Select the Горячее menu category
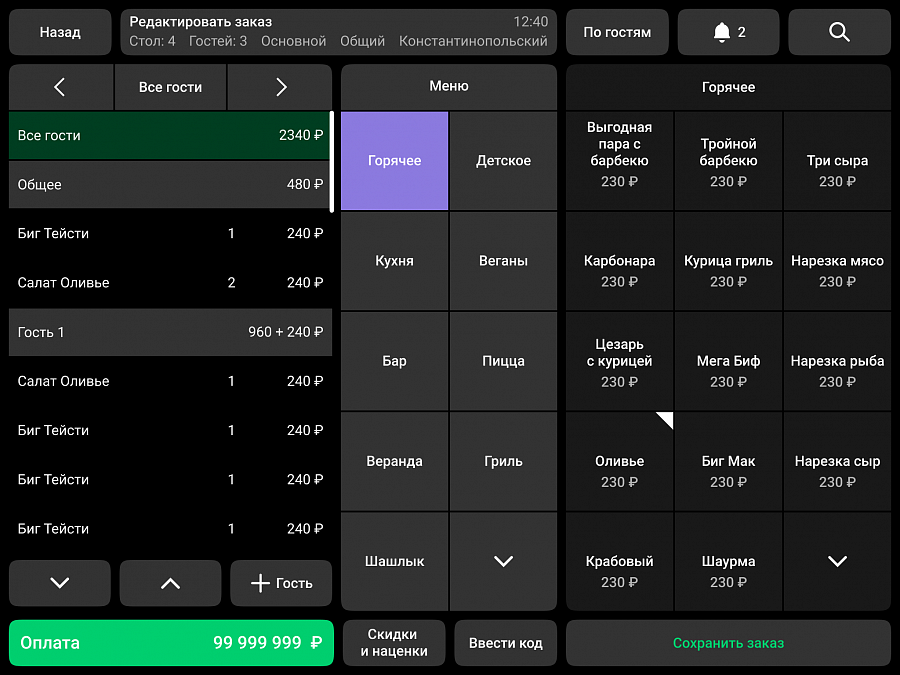900x675 pixels. 394,161
